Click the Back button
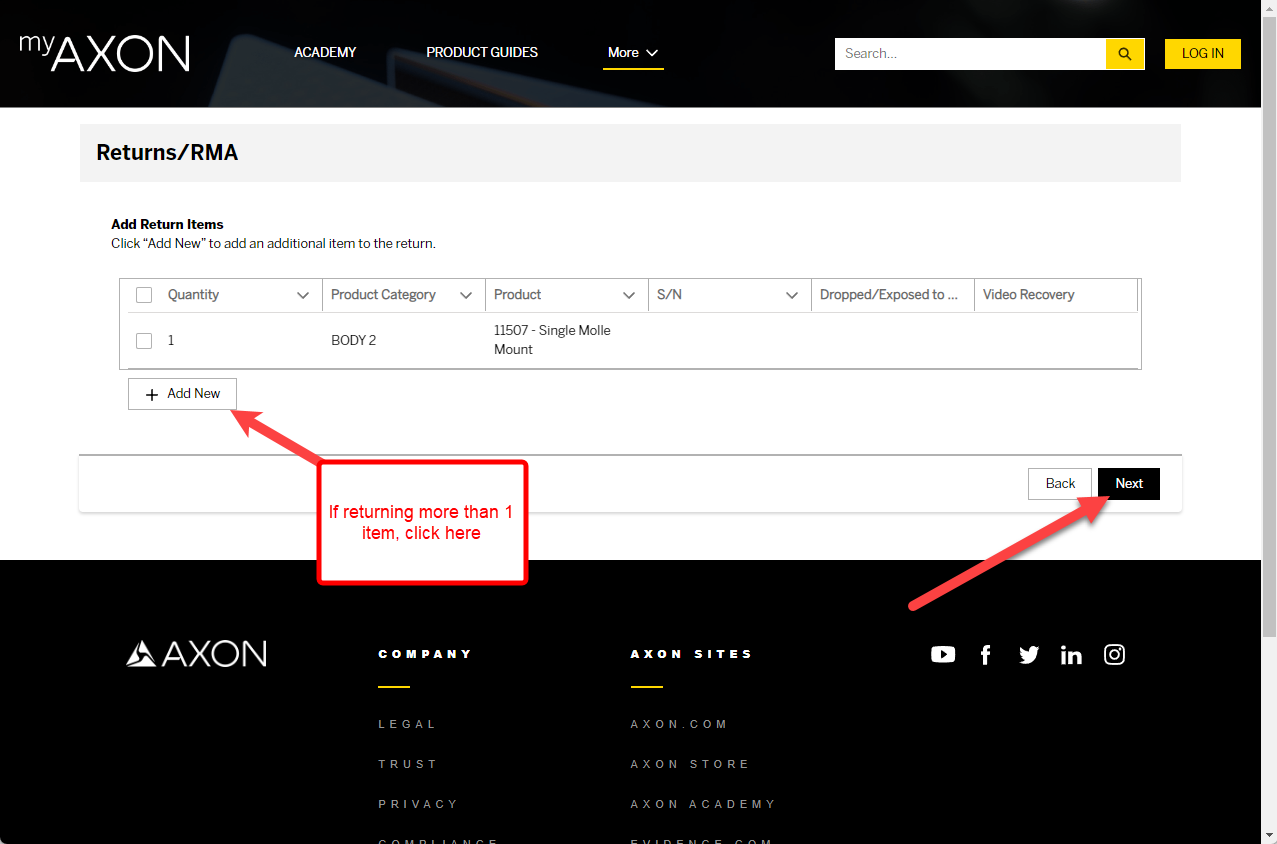Screen dimensions: 1277x844 click(1059, 483)
